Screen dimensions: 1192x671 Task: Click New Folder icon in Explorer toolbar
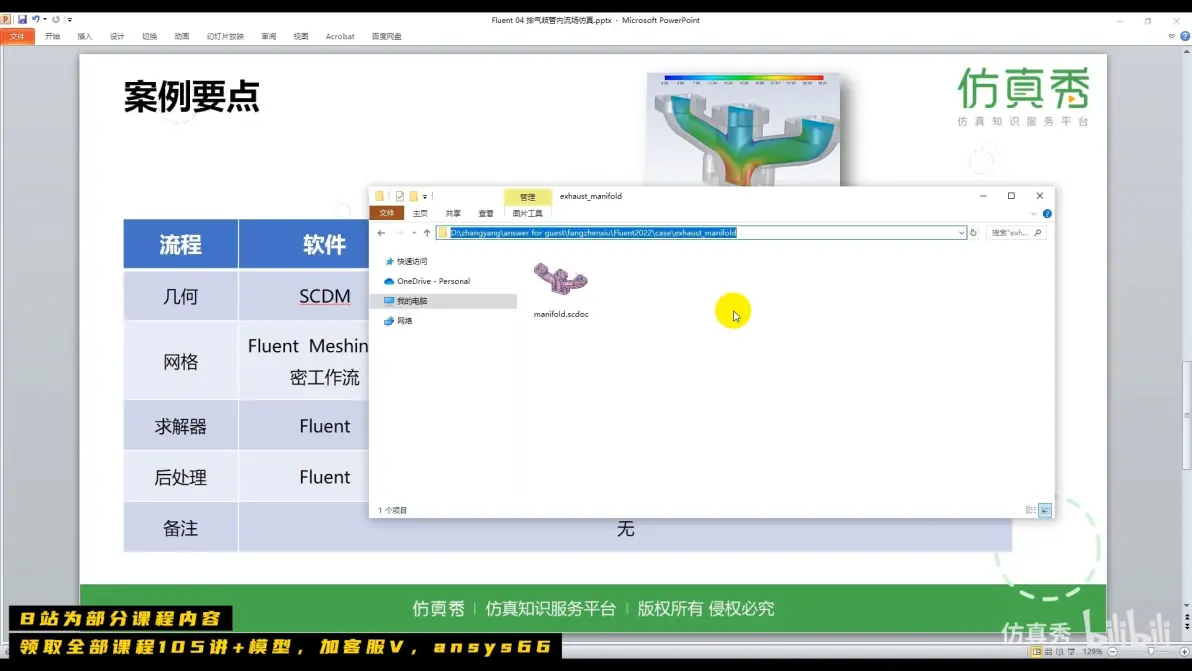(414, 196)
